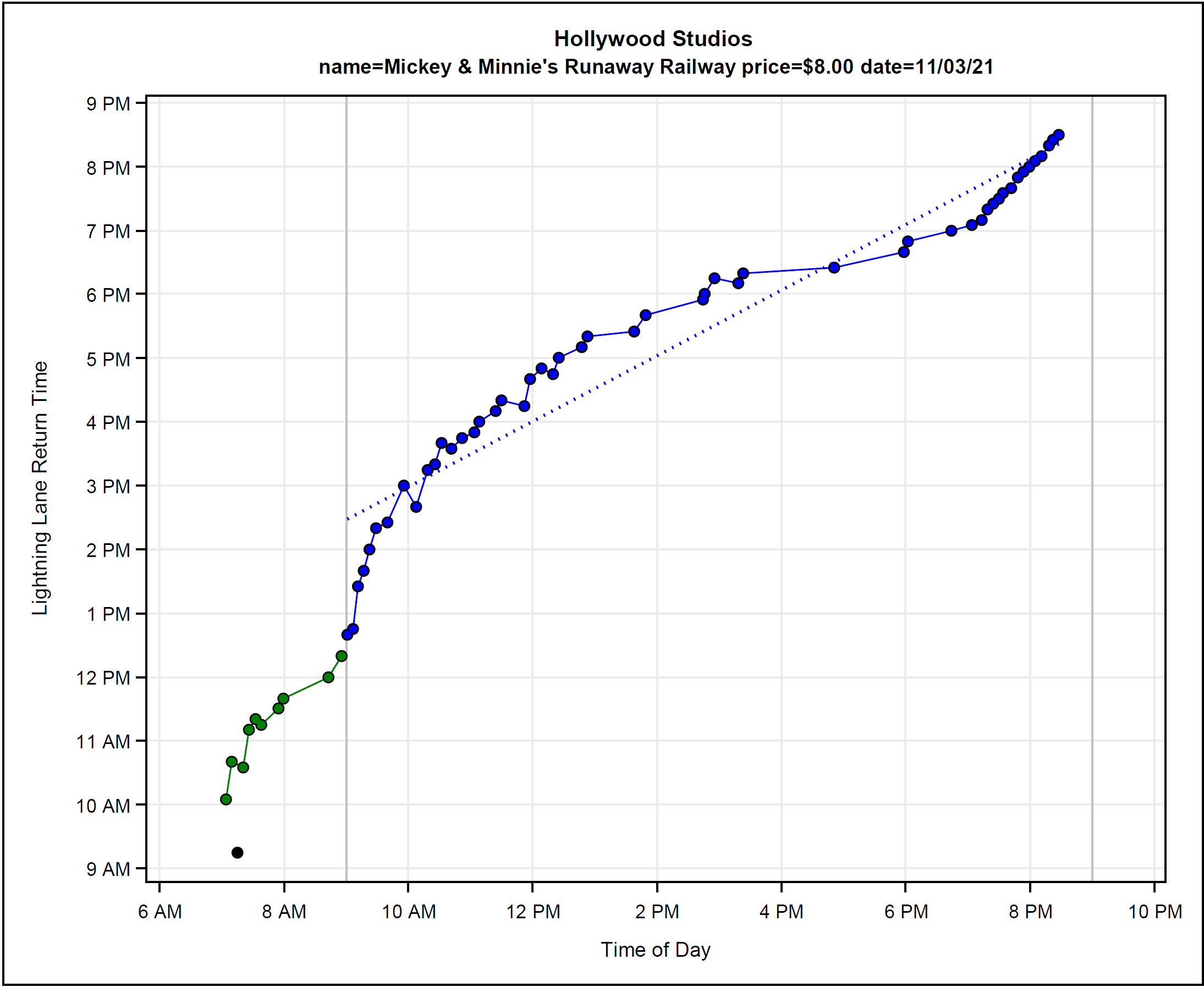Click the blue data point at 3 PM return
The height and width of the screenshot is (987, 1204).
coord(404,486)
